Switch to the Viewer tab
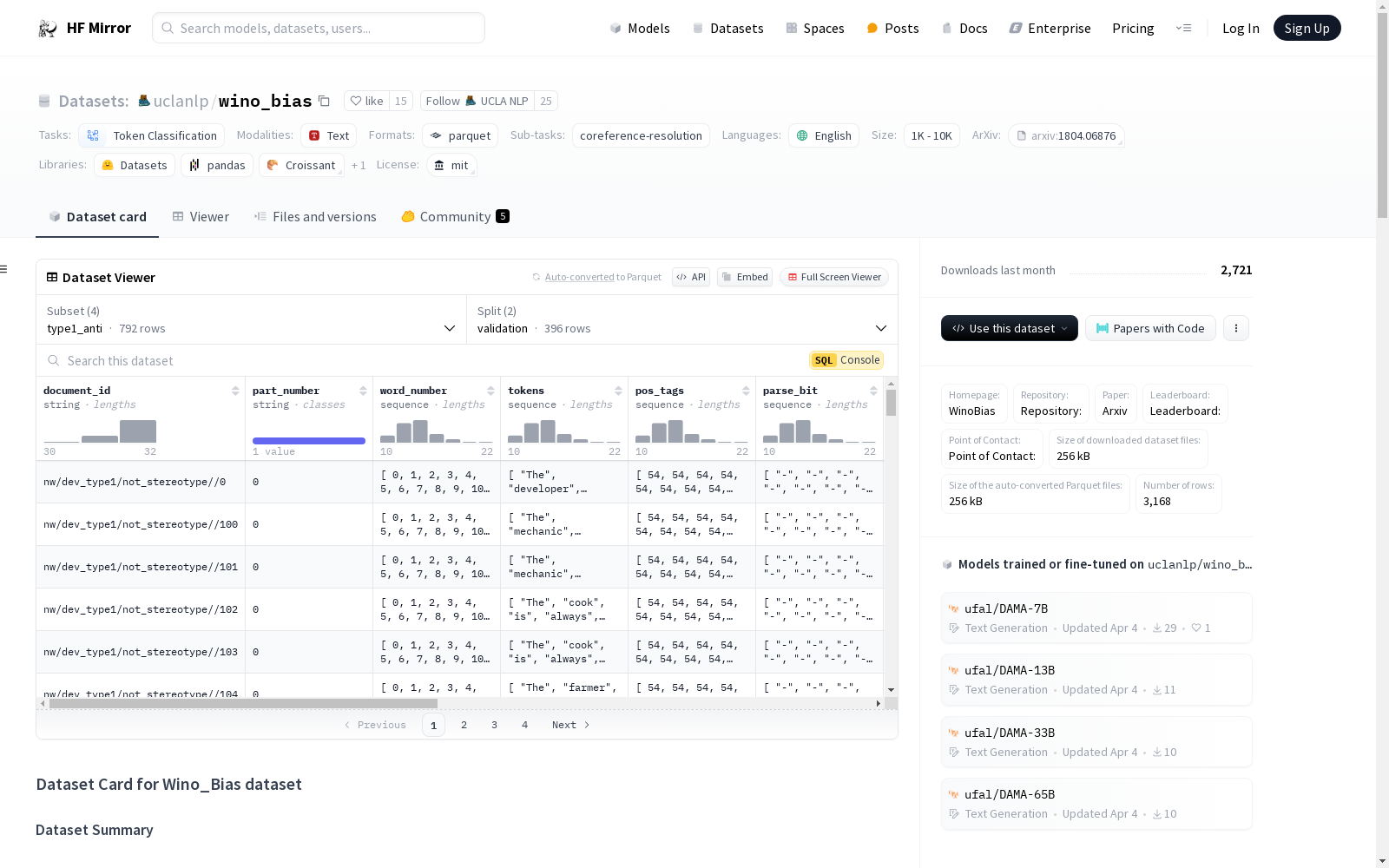 click(x=201, y=216)
